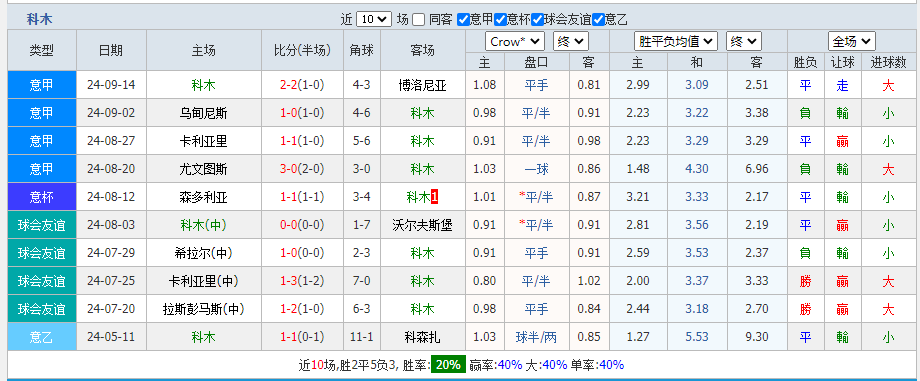Open the recent matches count dropdown showing 10
The width and height of the screenshot is (920, 381).
[374, 19]
